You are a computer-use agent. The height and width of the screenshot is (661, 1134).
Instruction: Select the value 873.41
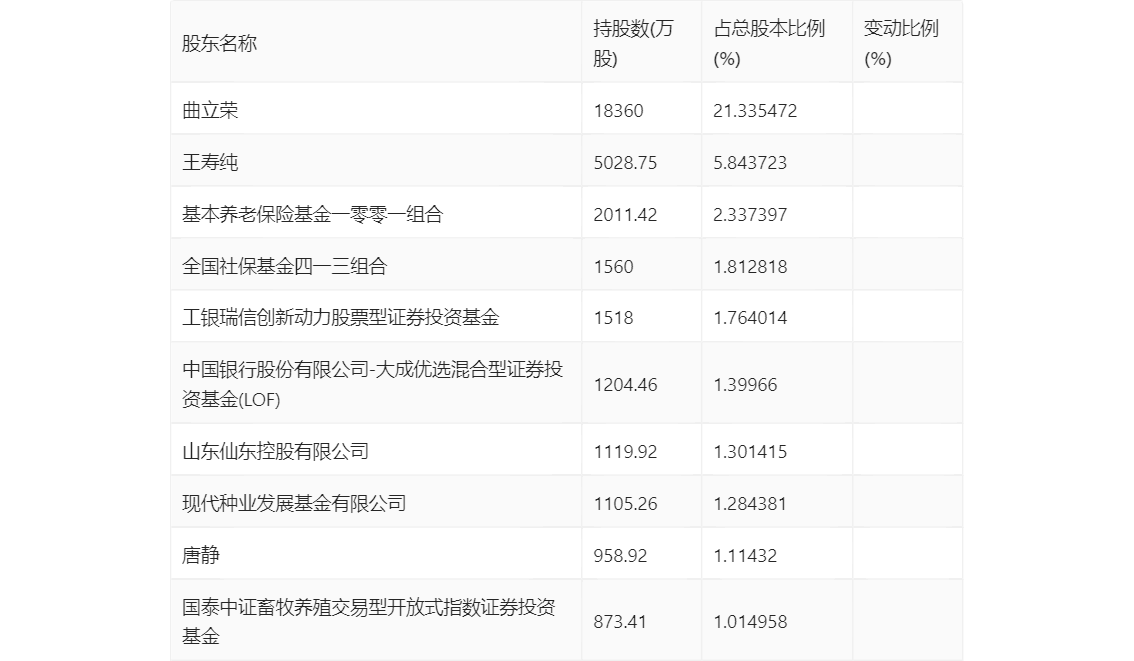[x=620, y=622]
